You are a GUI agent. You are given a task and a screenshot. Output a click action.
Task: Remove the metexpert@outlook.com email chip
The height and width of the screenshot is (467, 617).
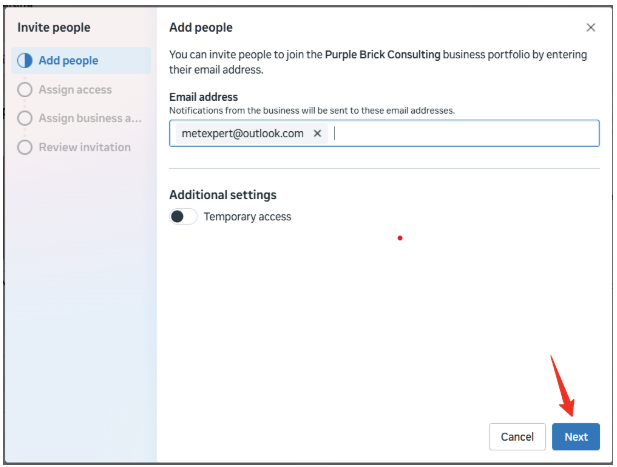[x=318, y=133]
